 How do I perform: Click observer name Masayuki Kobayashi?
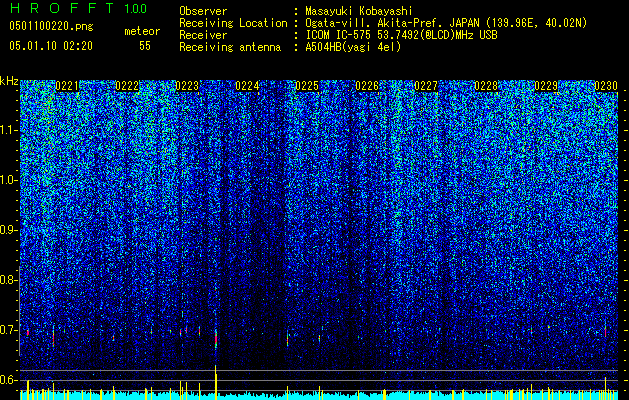359,12
